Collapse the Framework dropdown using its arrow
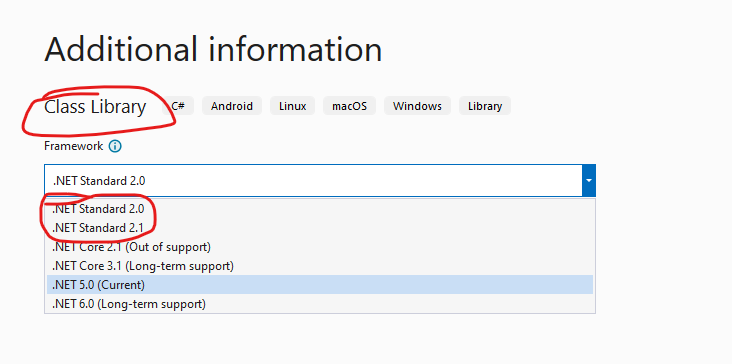732x364 pixels. coord(589,180)
